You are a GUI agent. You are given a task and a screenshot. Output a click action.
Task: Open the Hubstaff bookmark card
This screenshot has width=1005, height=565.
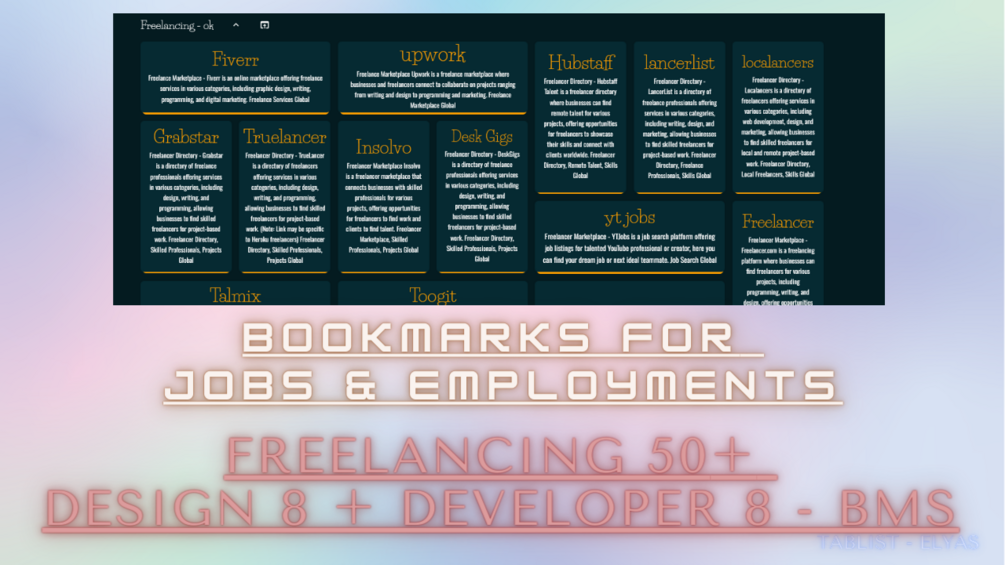point(581,118)
